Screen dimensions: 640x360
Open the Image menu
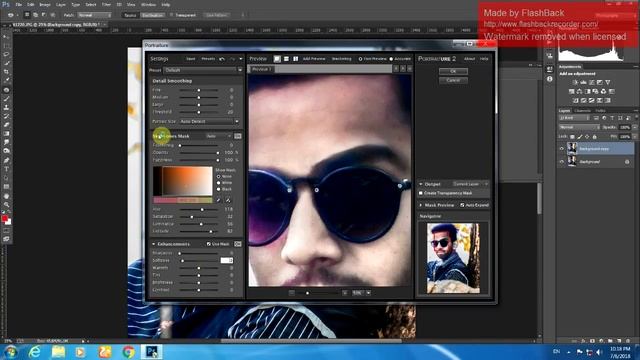[x=44, y=4]
